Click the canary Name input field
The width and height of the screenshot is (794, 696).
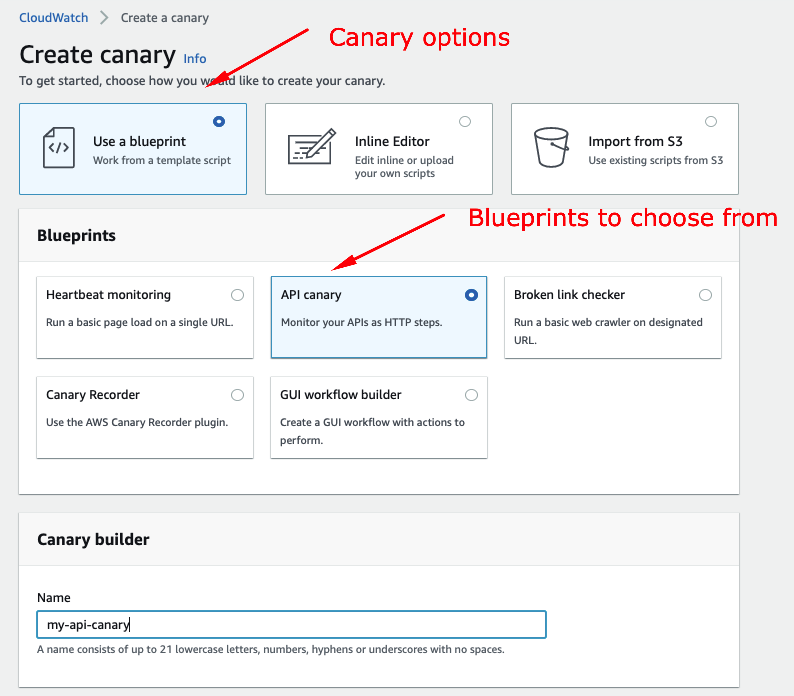(x=292, y=624)
